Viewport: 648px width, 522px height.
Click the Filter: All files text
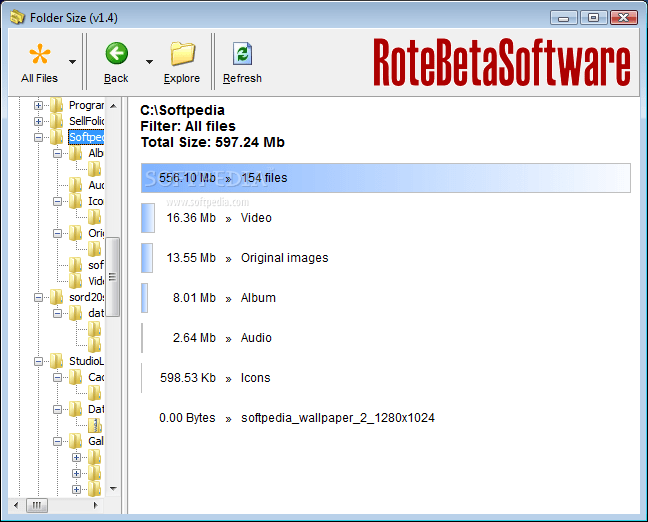188,126
